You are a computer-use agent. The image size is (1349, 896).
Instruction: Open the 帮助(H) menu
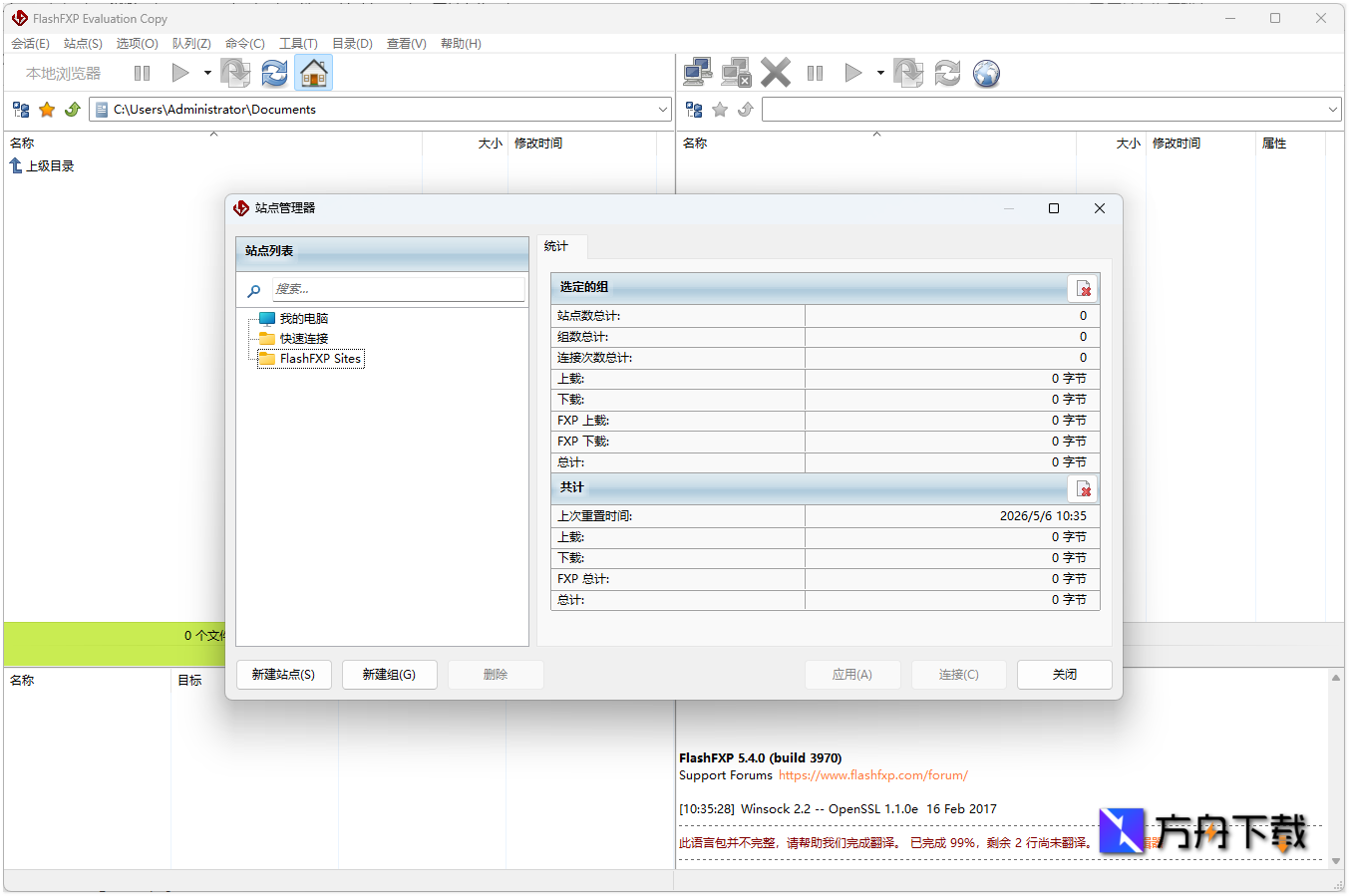click(x=461, y=44)
